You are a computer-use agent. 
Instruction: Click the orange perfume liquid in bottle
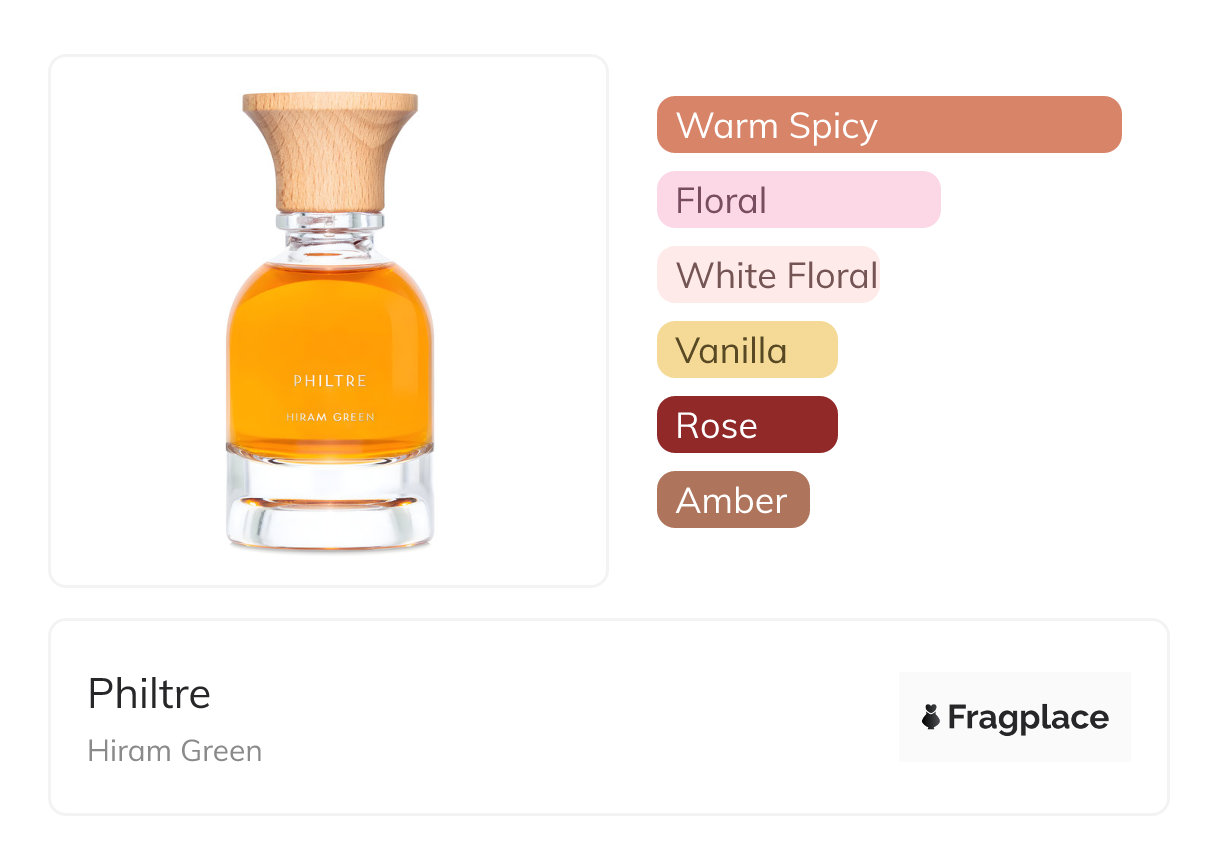click(330, 320)
